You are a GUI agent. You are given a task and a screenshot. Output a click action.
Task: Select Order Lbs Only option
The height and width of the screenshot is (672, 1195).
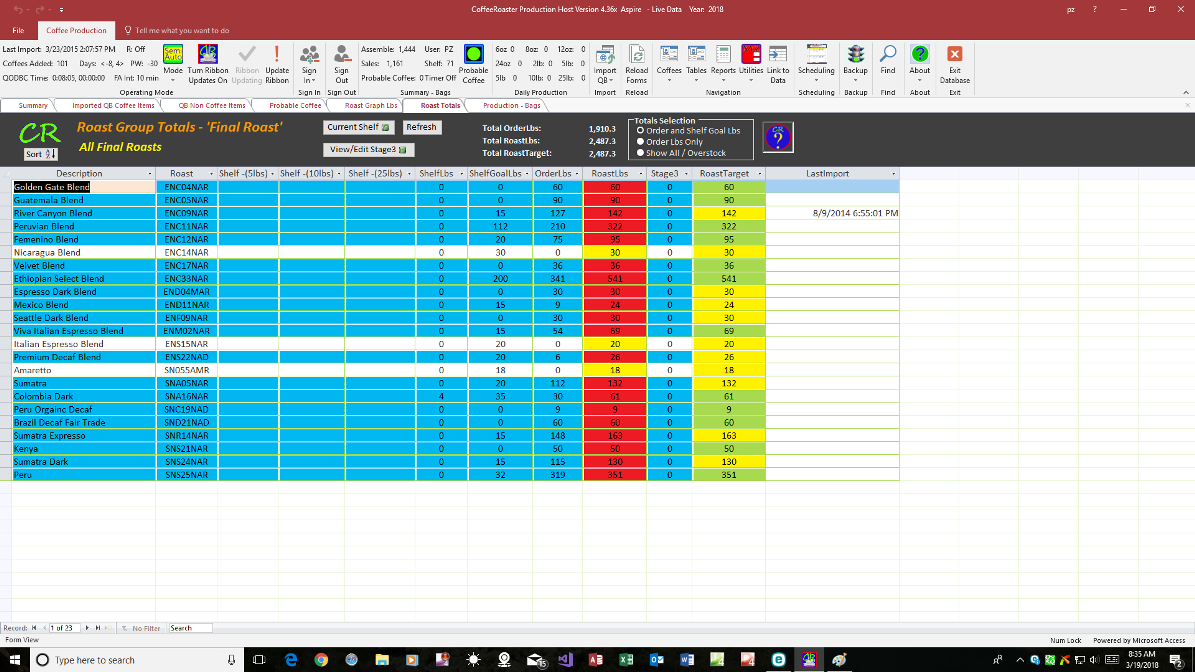640,142
